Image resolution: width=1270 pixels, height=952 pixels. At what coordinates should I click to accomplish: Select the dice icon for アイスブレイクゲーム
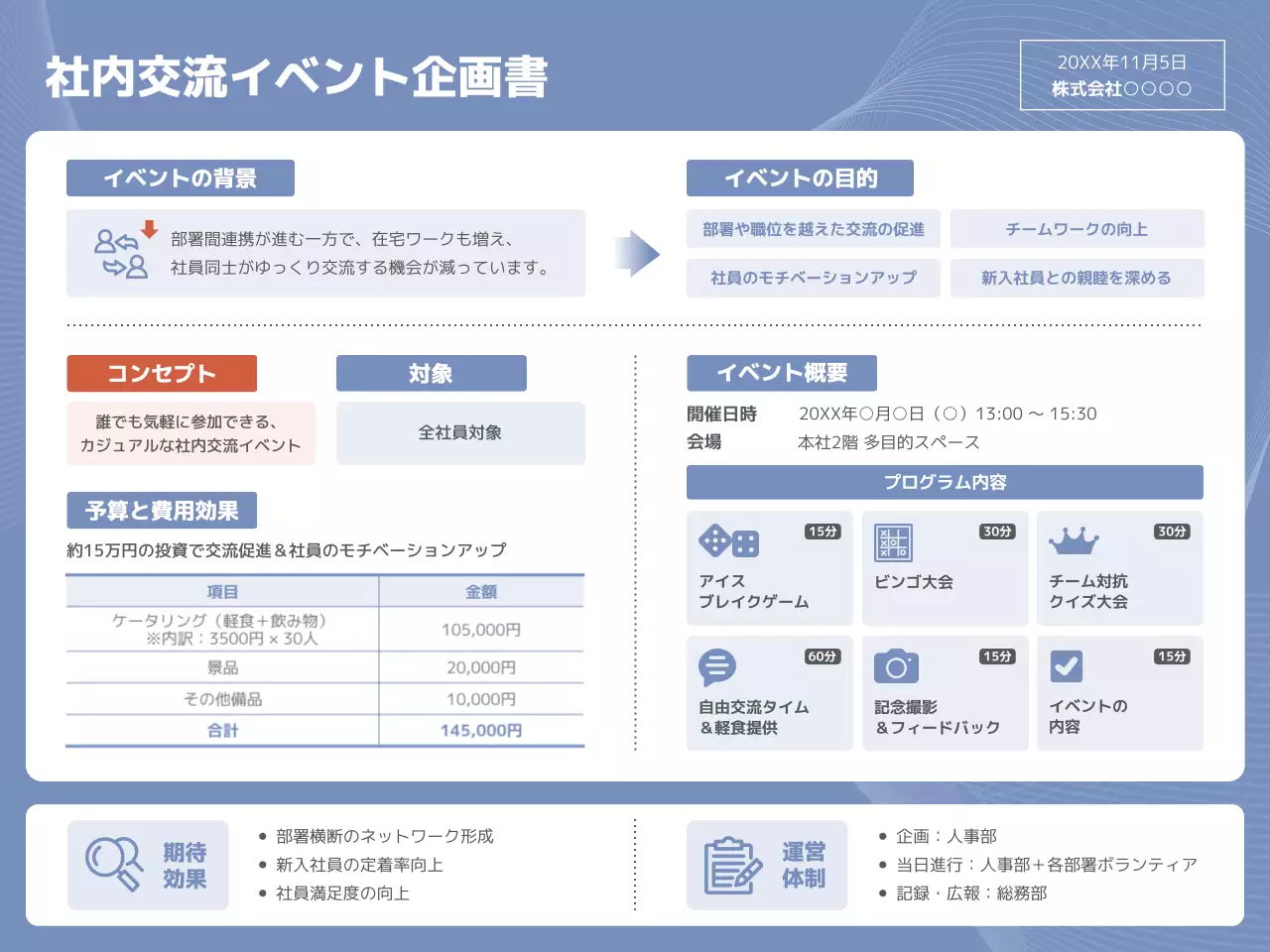coord(731,542)
